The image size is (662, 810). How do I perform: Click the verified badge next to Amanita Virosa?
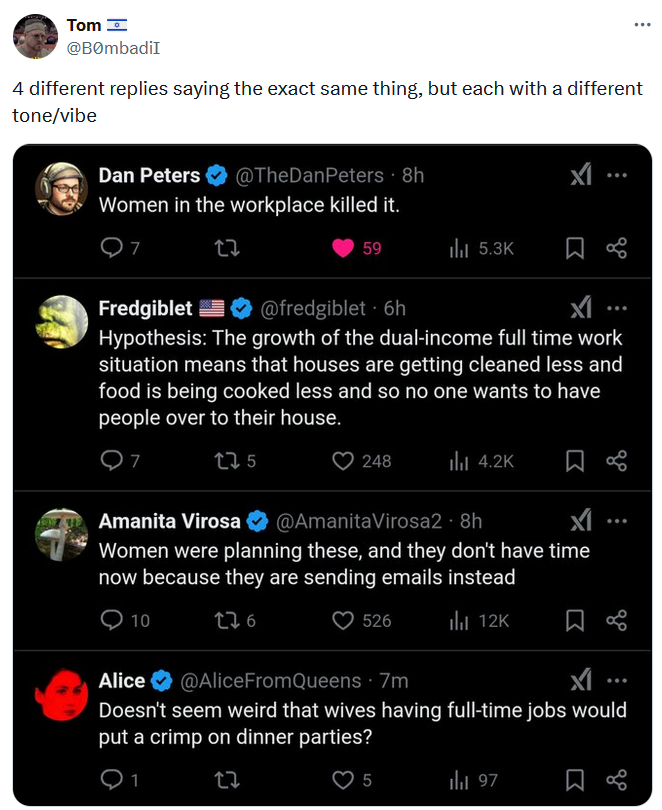[x=259, y=520]
